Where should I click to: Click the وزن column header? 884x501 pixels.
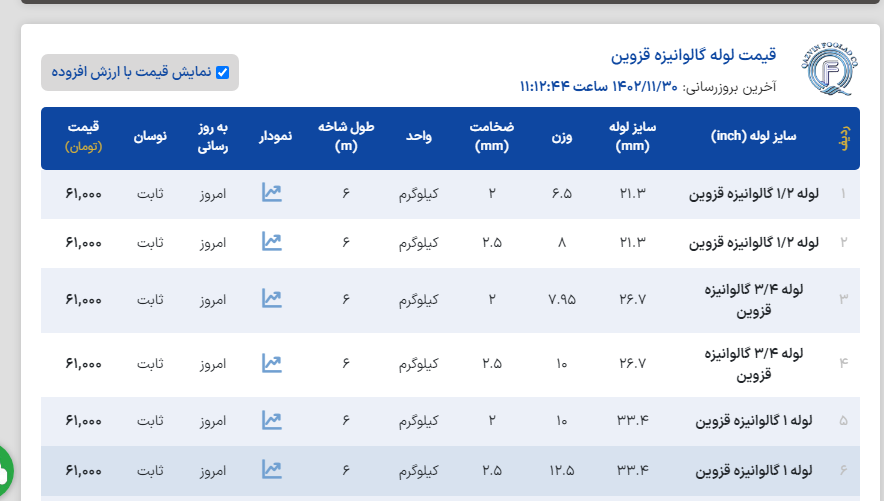coord(562,137)
